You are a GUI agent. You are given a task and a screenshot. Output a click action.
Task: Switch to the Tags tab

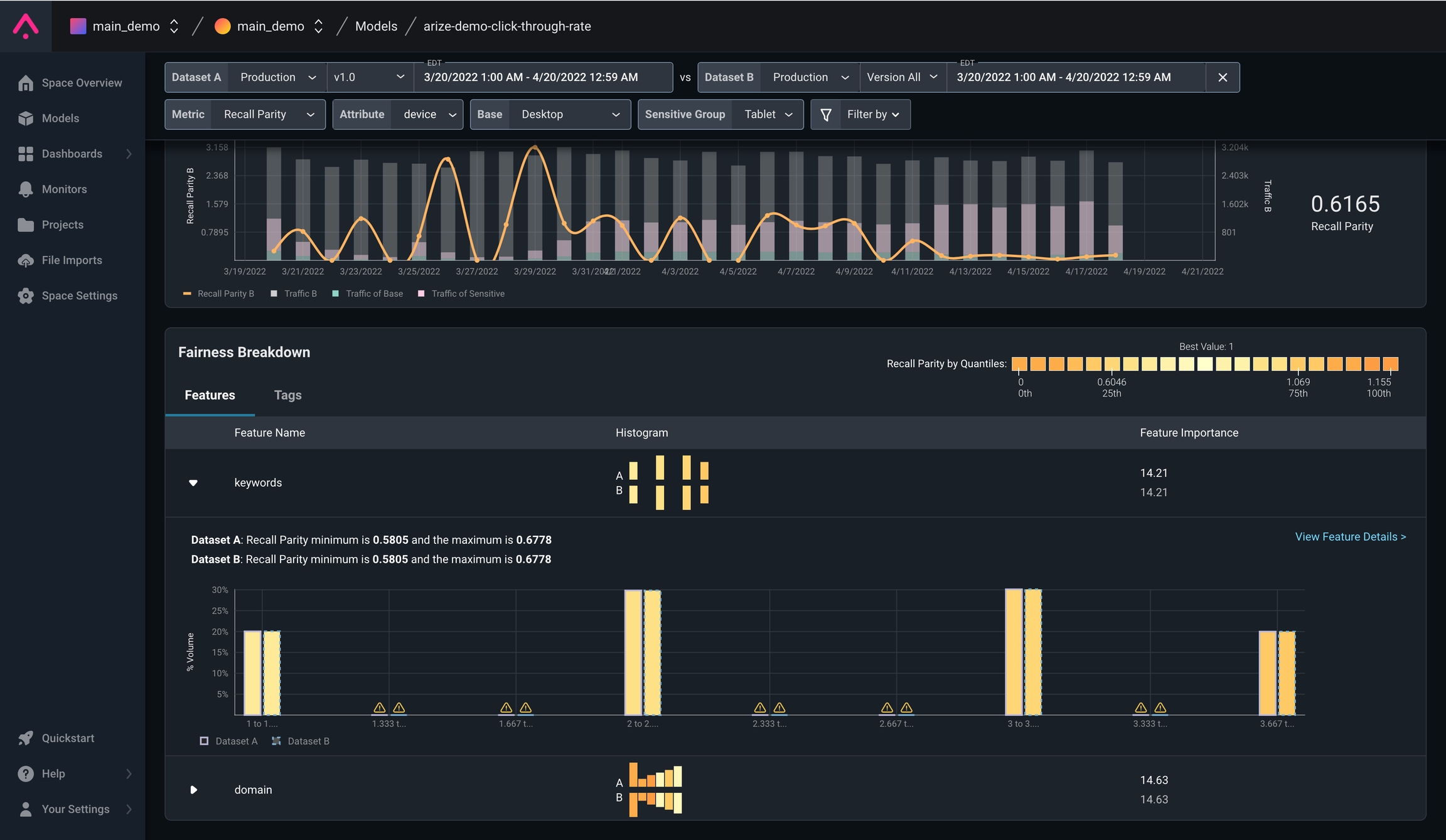point(287,395)
